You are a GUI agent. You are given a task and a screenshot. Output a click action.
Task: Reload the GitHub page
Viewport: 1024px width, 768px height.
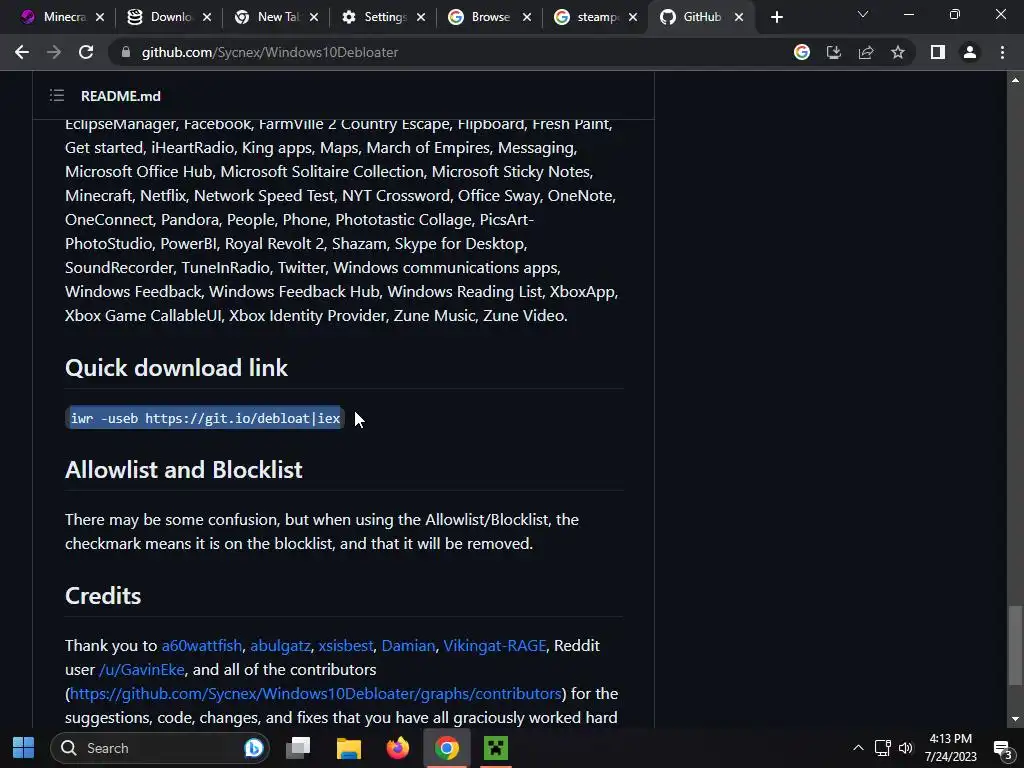86,52
